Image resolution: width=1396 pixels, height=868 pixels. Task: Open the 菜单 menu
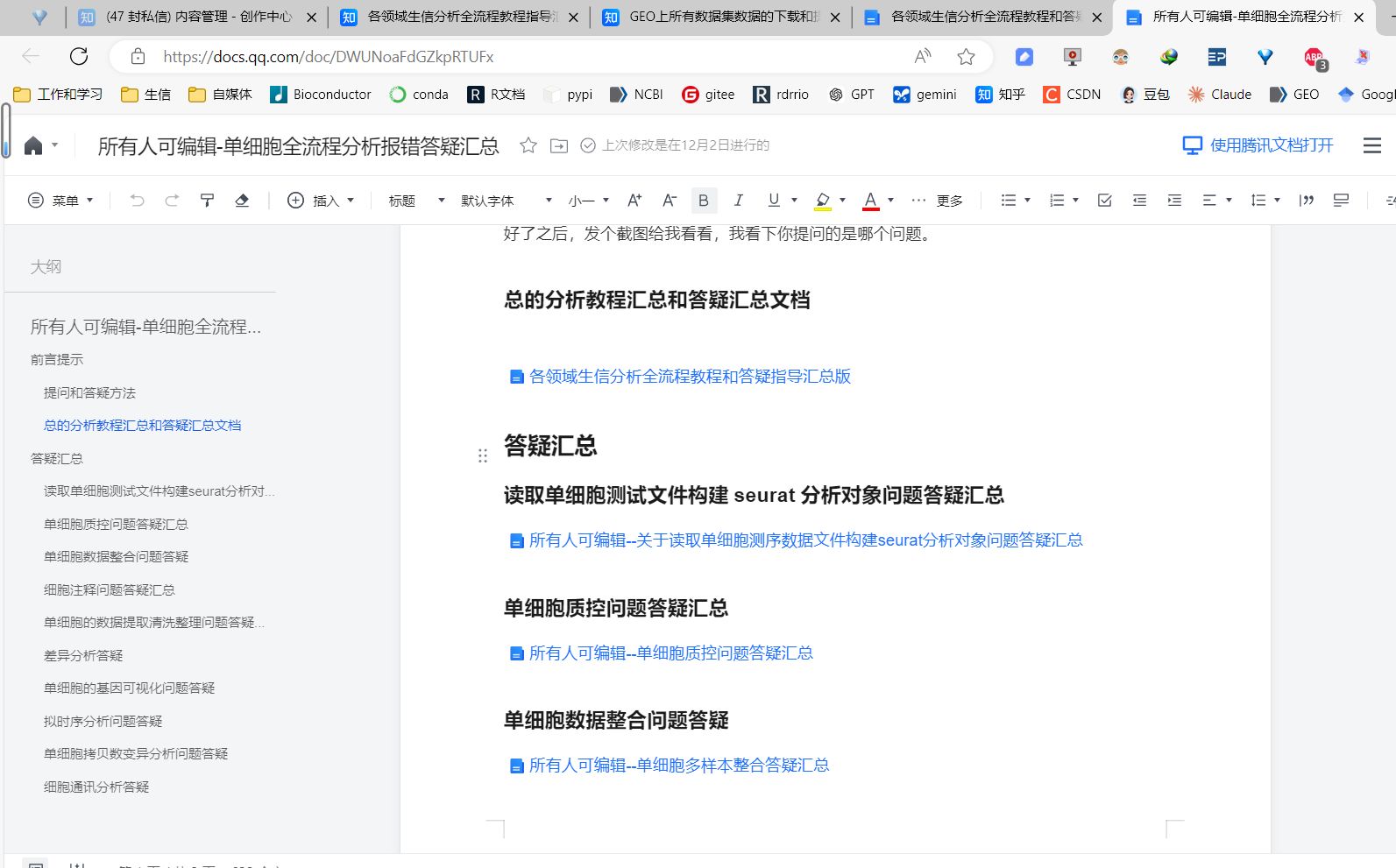[x=60, y=201]
